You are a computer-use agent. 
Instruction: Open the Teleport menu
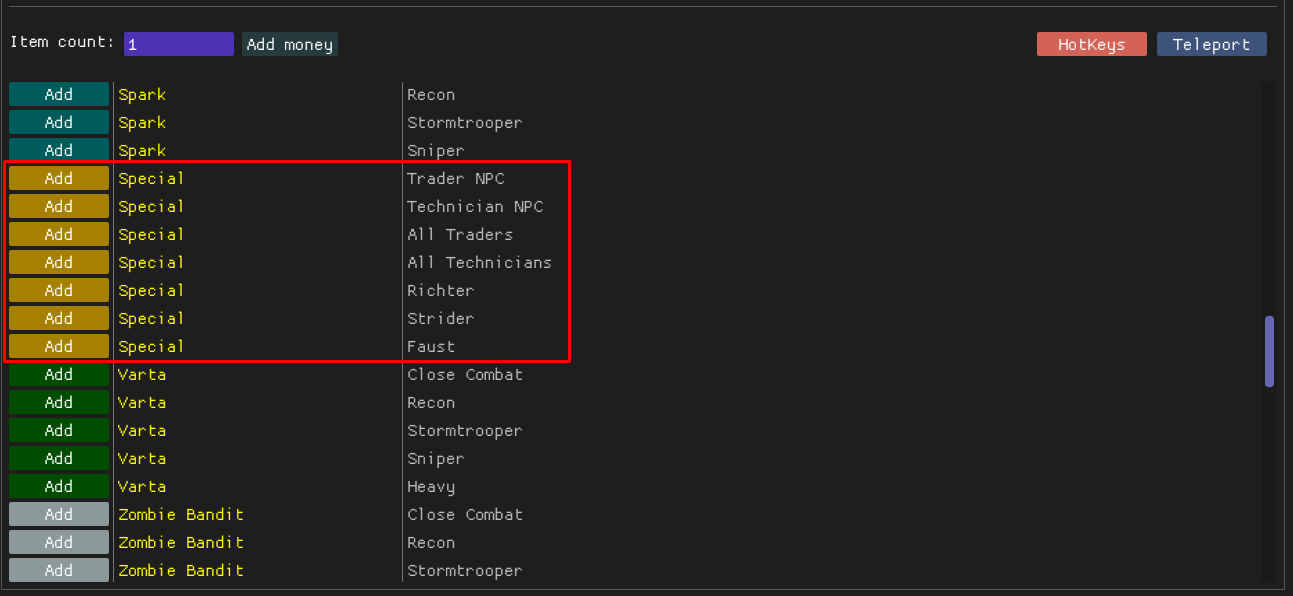(x=1211, y=45)
